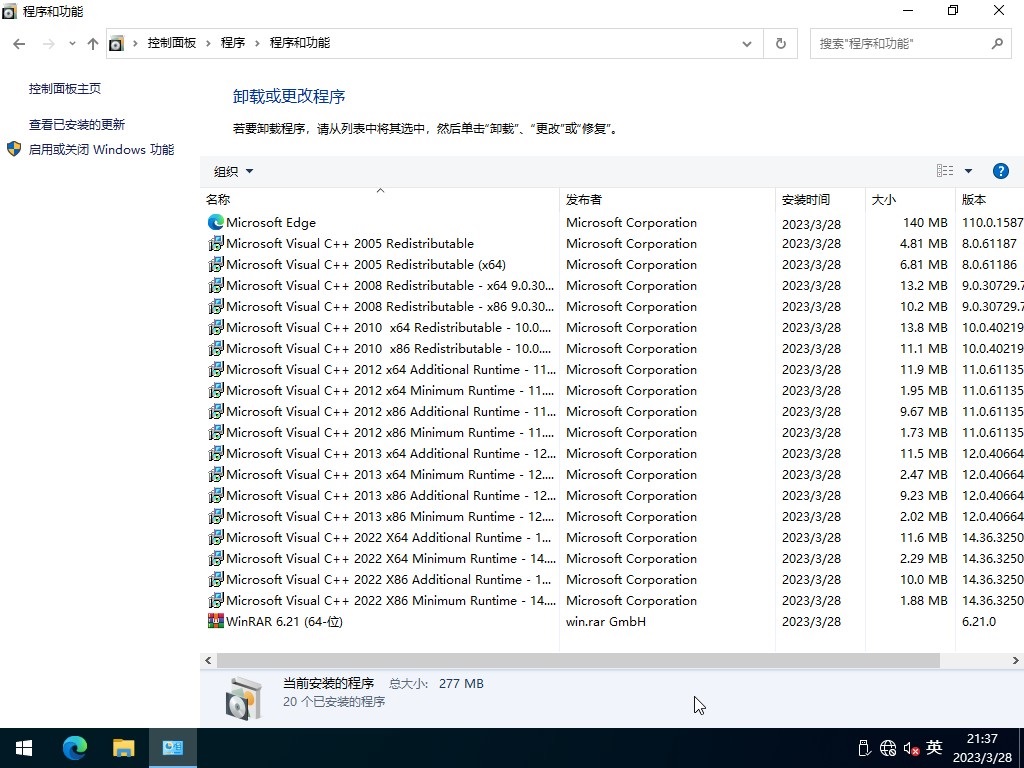
Task: Go up one level with the up arrow
Action: (x=92, y=43)
